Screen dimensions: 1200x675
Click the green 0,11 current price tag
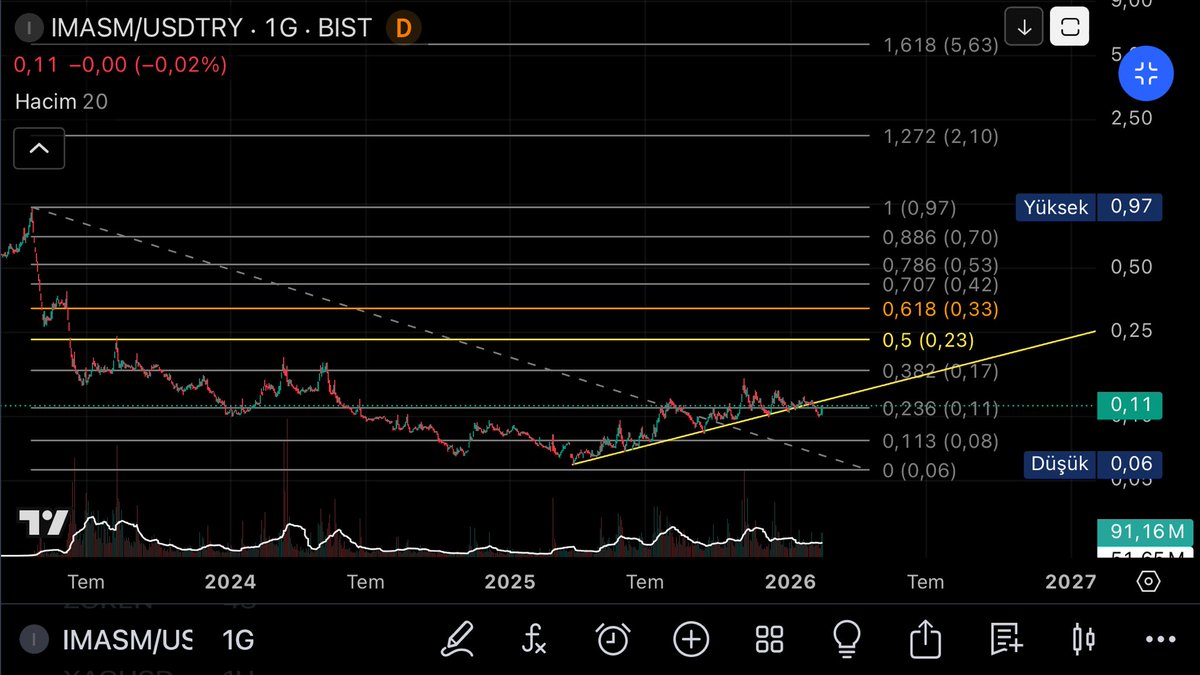[1128, 405]
